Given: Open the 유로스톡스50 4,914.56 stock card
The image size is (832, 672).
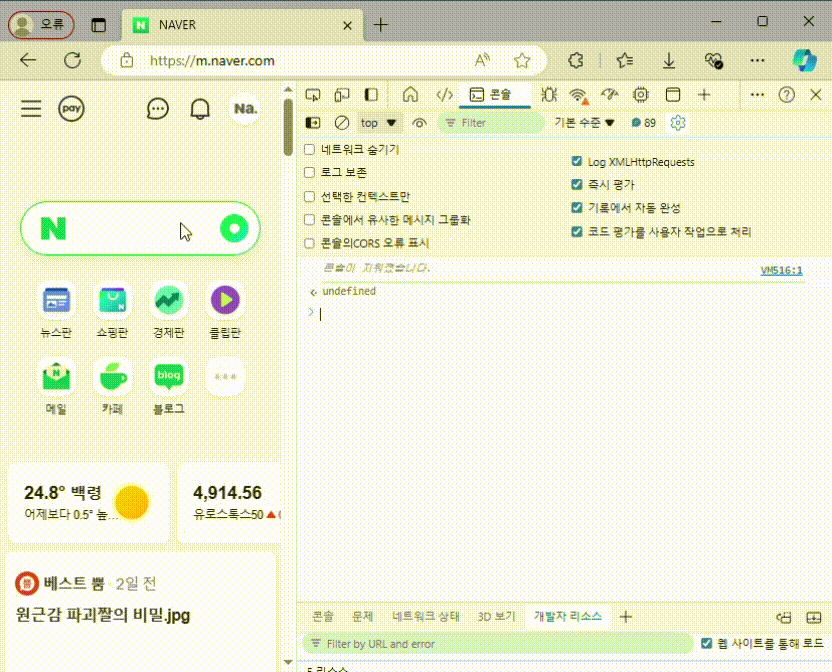Looking at the screenshot, I should (x=229, y=503).
